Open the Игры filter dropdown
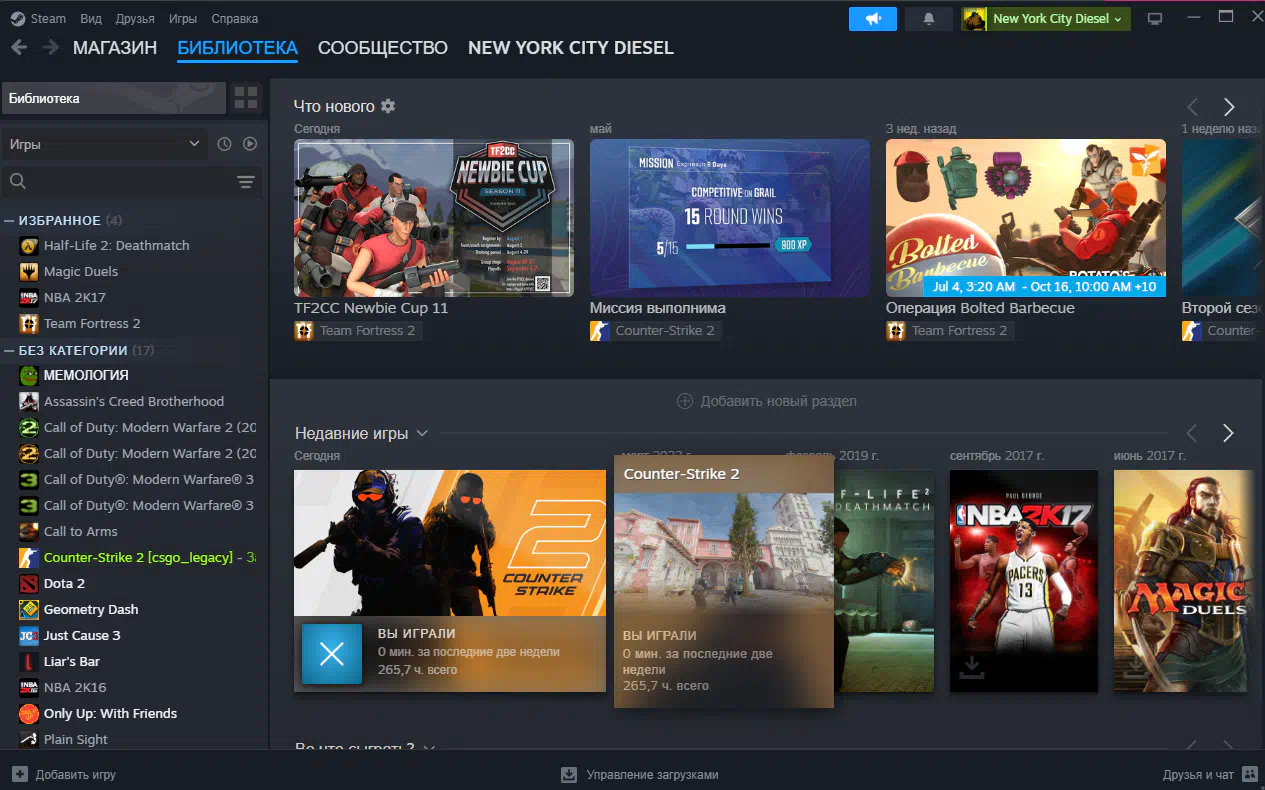This screenshot has height=790, width=1265. pos(105,144)
